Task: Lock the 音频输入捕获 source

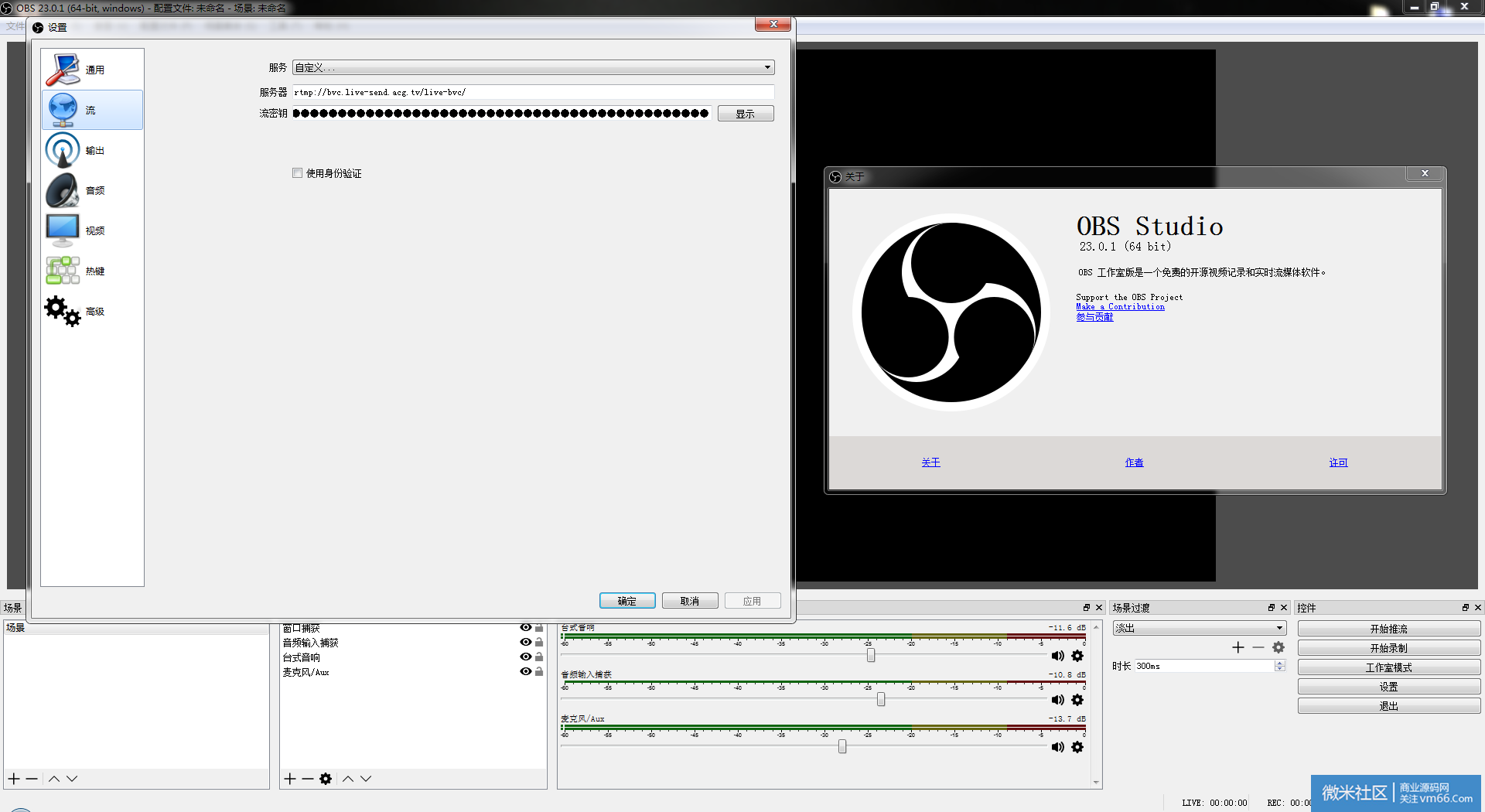Action: pos(539,642)
